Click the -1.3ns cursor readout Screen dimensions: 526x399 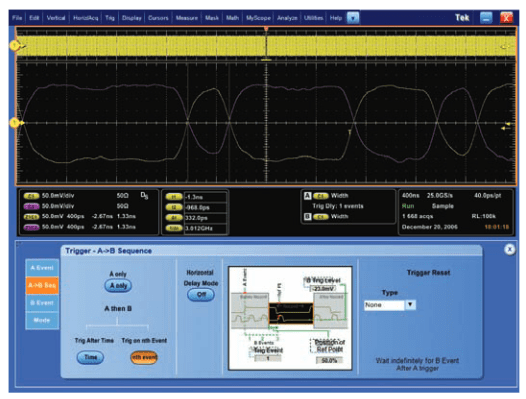205,197
